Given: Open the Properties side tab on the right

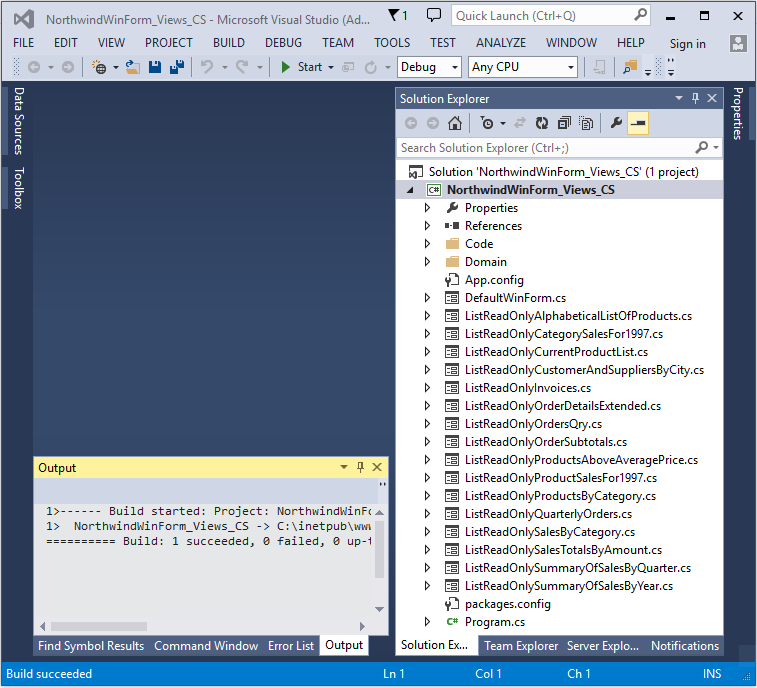Looking at the screenshot, I should pyautogui.click(x=738, y=113).
